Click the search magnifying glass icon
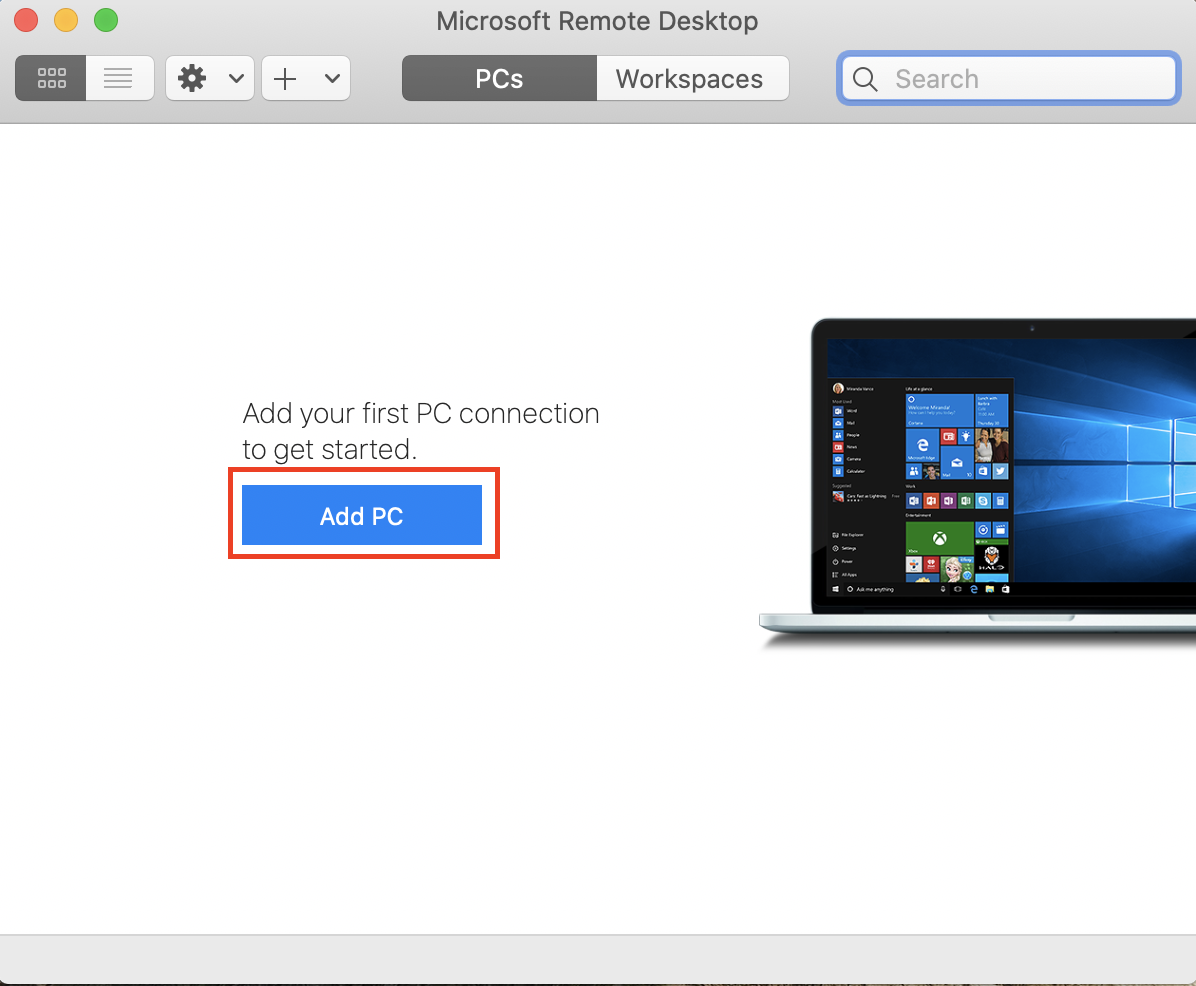This screenshot has height=986, width=1196. (x=864, y=78)
